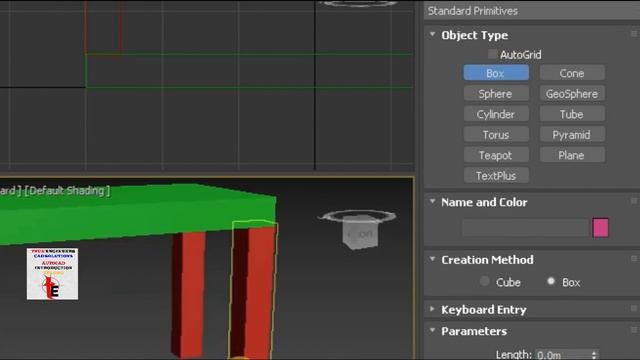Select the Cube creation method

pyautogui.click(x=484, y=281)
